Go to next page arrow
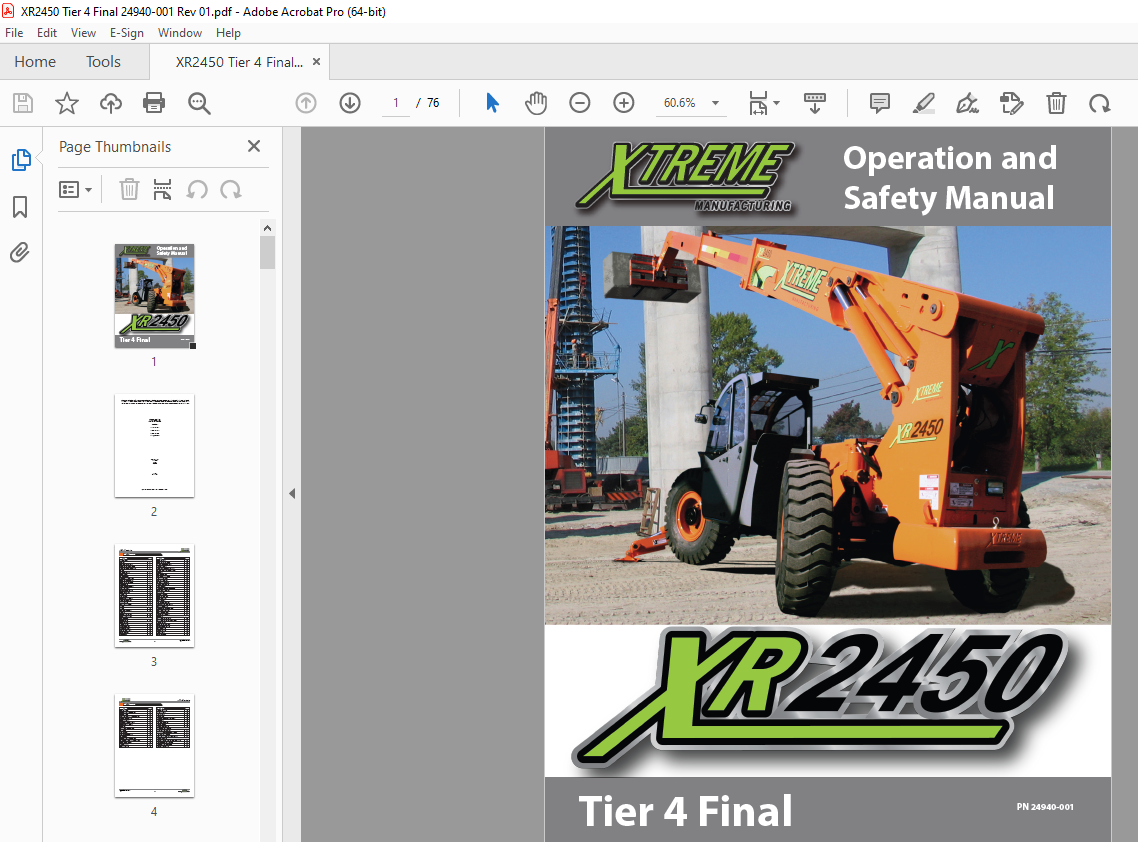This screenshot has height=842, width=1138. click(350, 103)
